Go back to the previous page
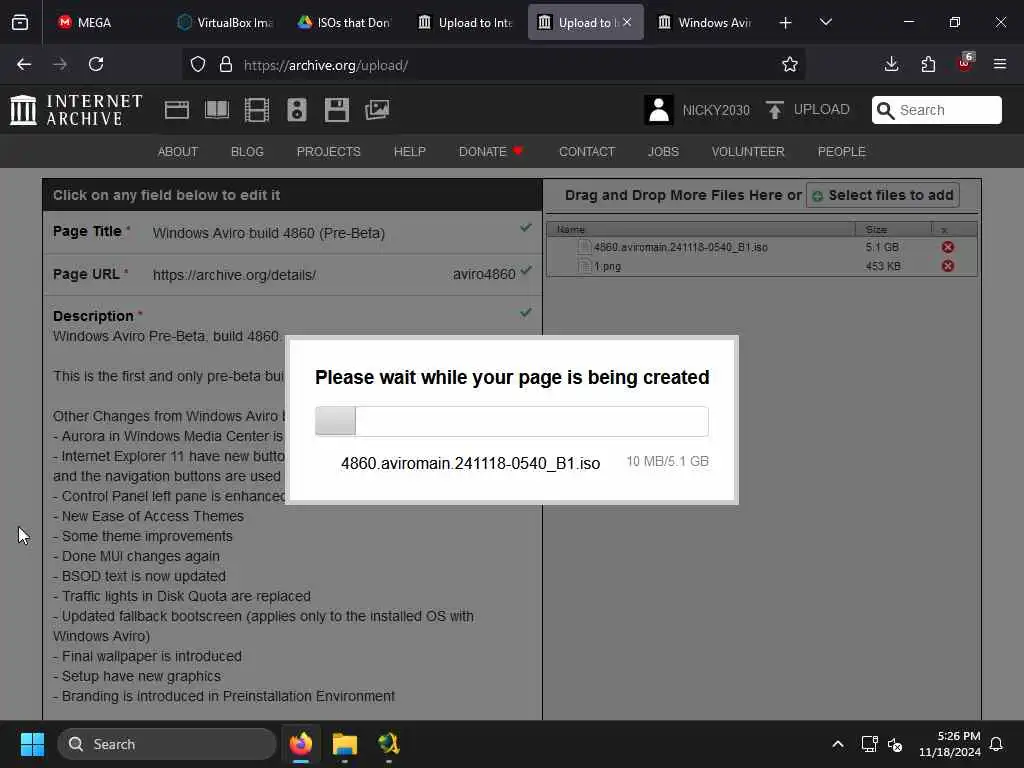Screen dimensions: 1024x768 [24, 64]
